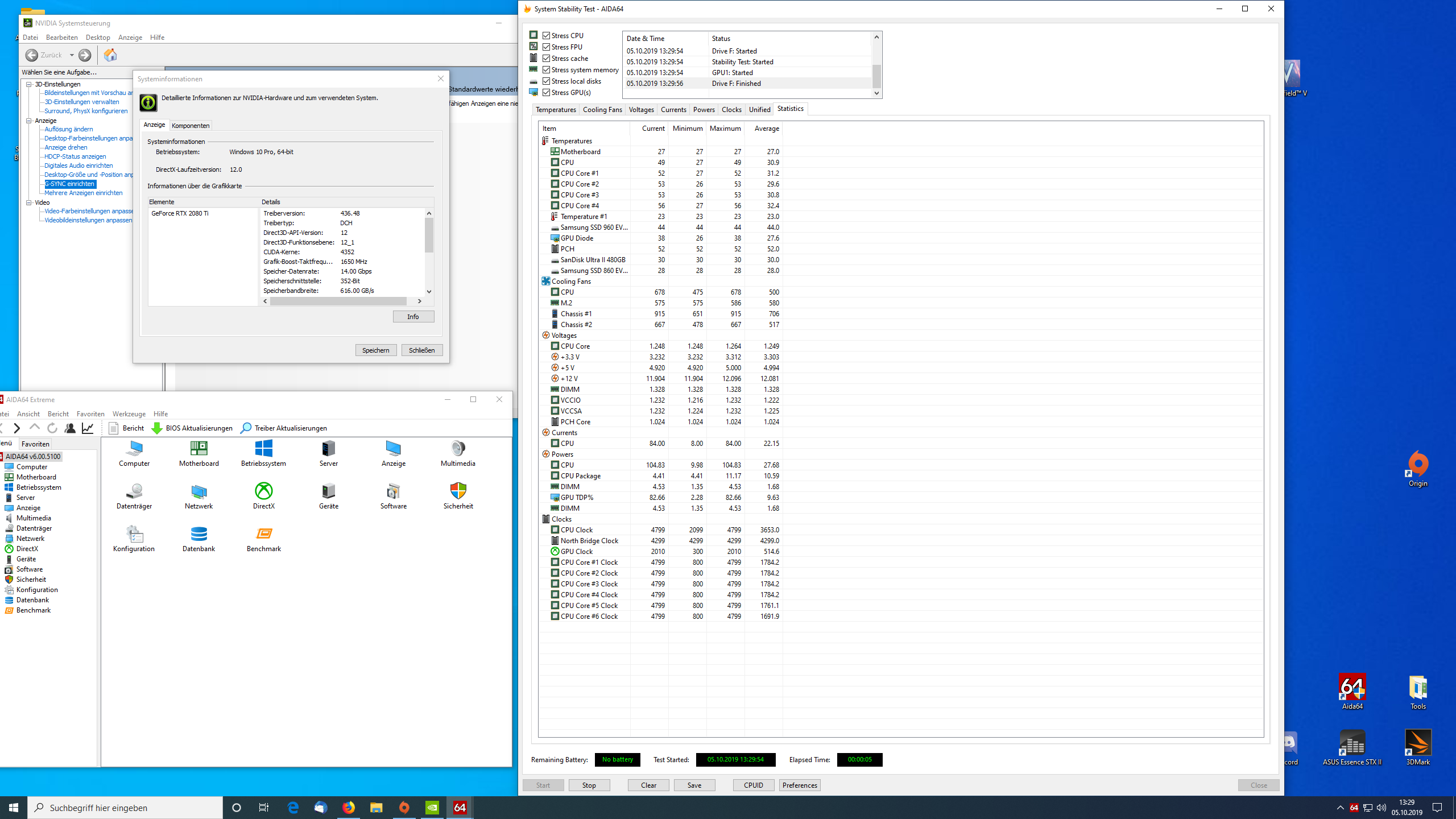Switch to the Unified tab
This screenshot has width=1456, height=819.
(x=759, y=109)
